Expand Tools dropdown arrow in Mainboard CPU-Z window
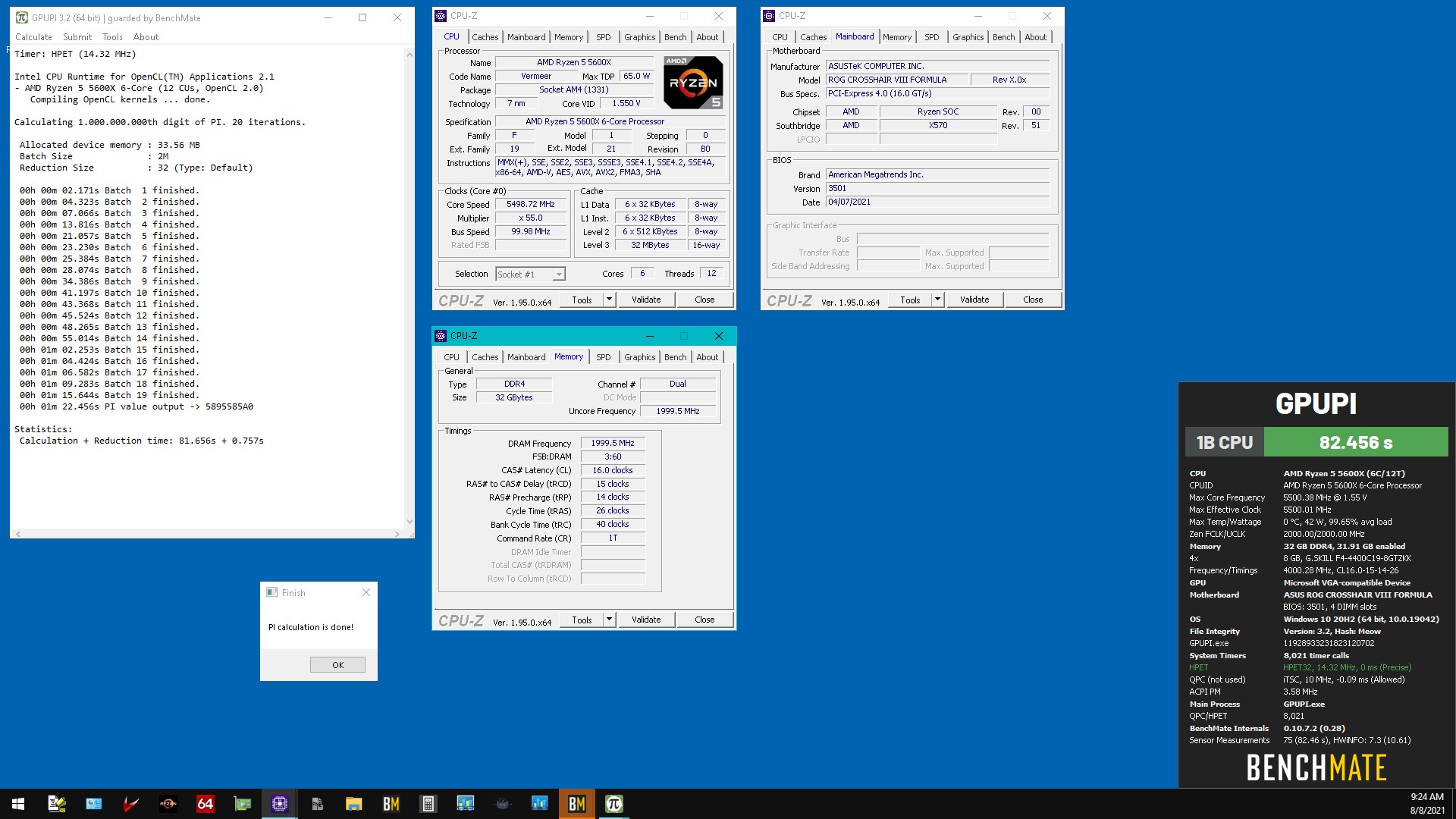 [937, 300]
